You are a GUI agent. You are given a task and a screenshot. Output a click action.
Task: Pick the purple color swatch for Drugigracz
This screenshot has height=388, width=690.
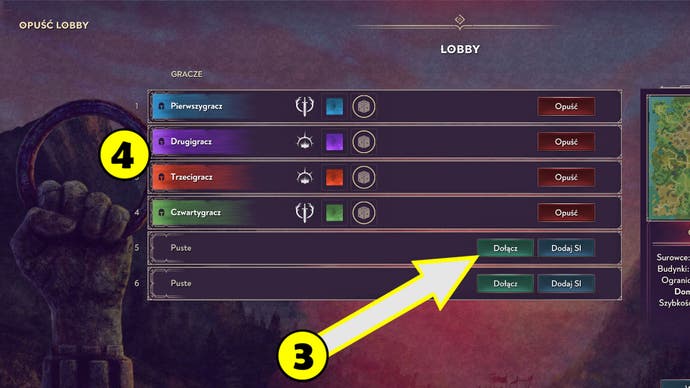click(334, 142)
